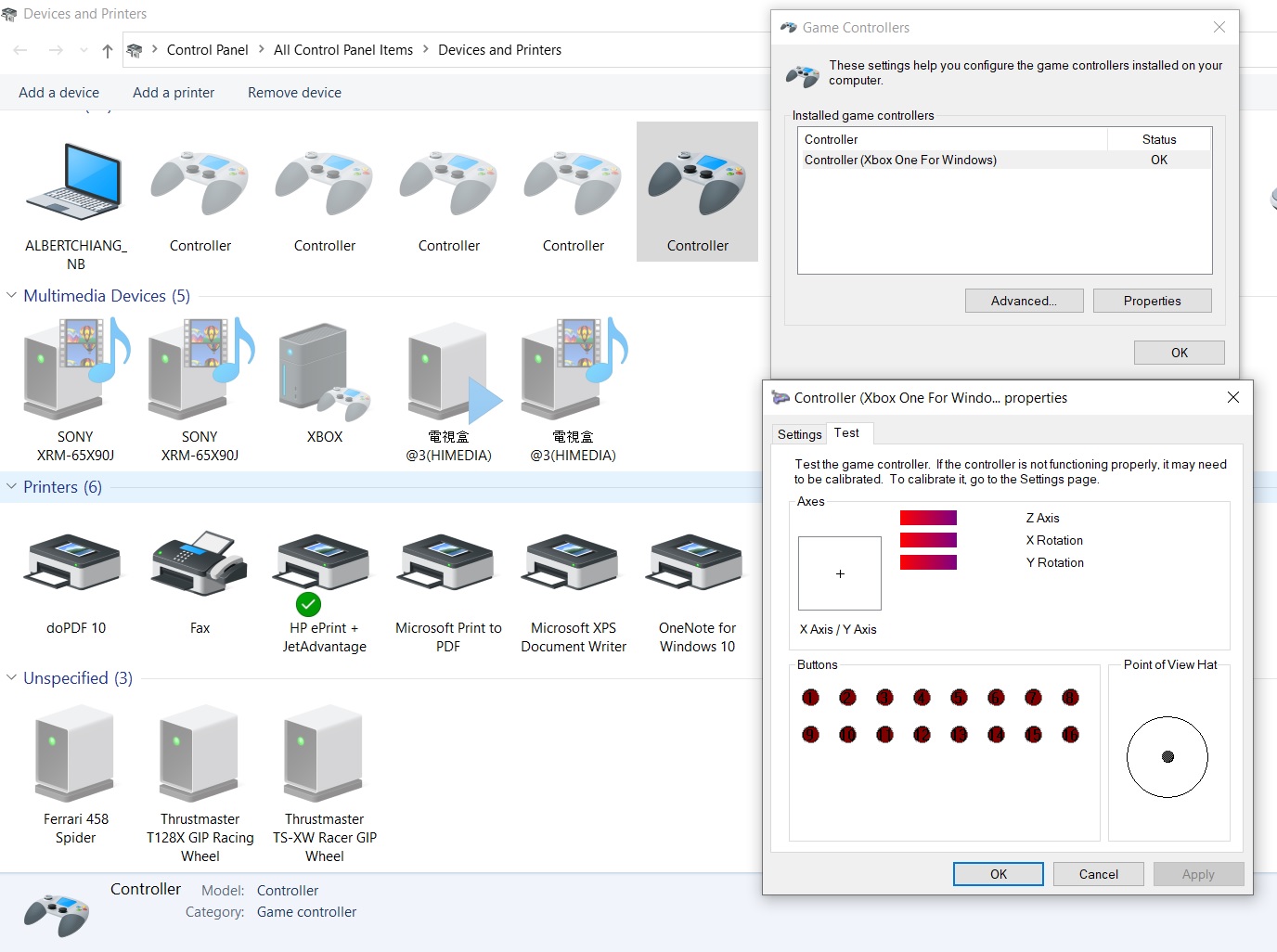Select Controller (Xbox One For Windows) row

[1005, 160]
